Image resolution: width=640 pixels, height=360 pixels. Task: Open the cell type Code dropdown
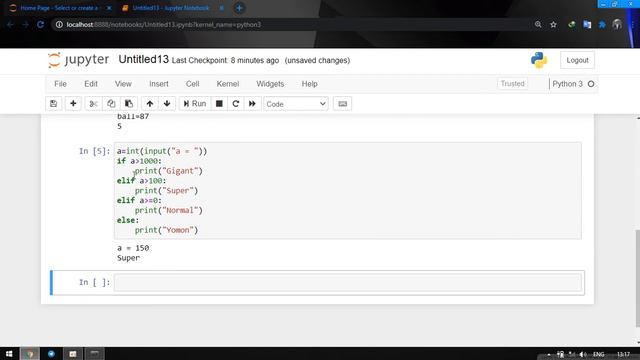(296, 104)
